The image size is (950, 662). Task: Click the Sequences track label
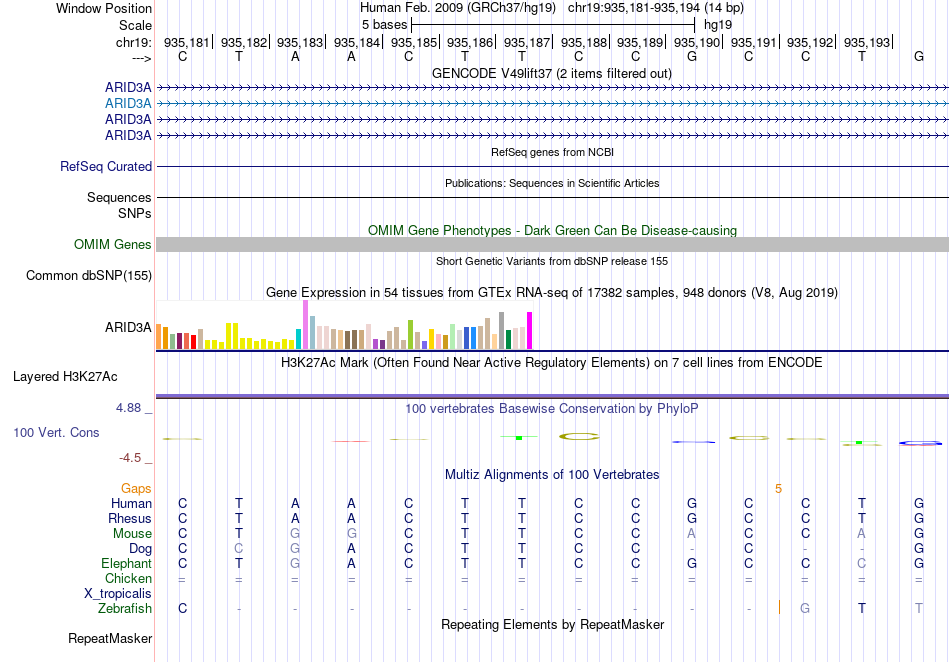[119, 197]
